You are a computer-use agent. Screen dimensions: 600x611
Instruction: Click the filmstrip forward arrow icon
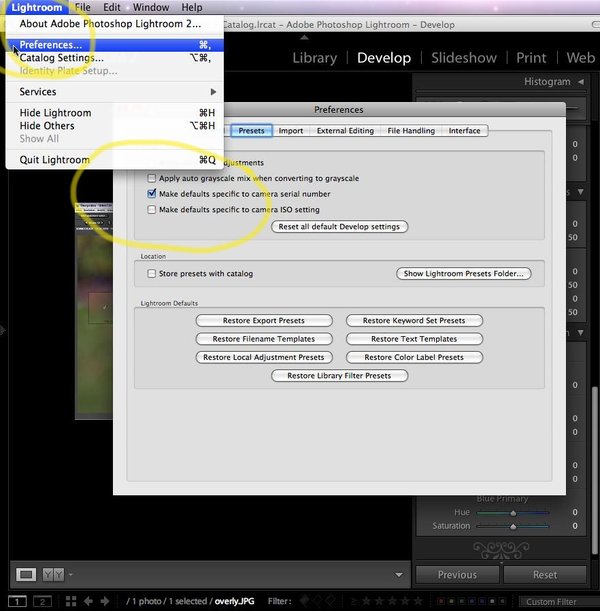[106, 601]
